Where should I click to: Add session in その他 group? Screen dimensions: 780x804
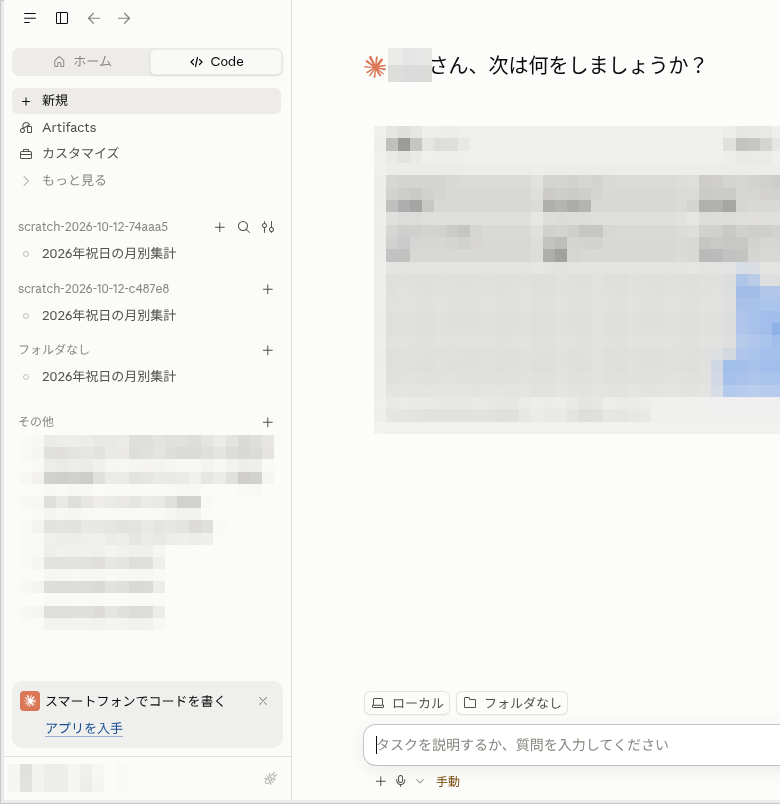pos(268,422)
